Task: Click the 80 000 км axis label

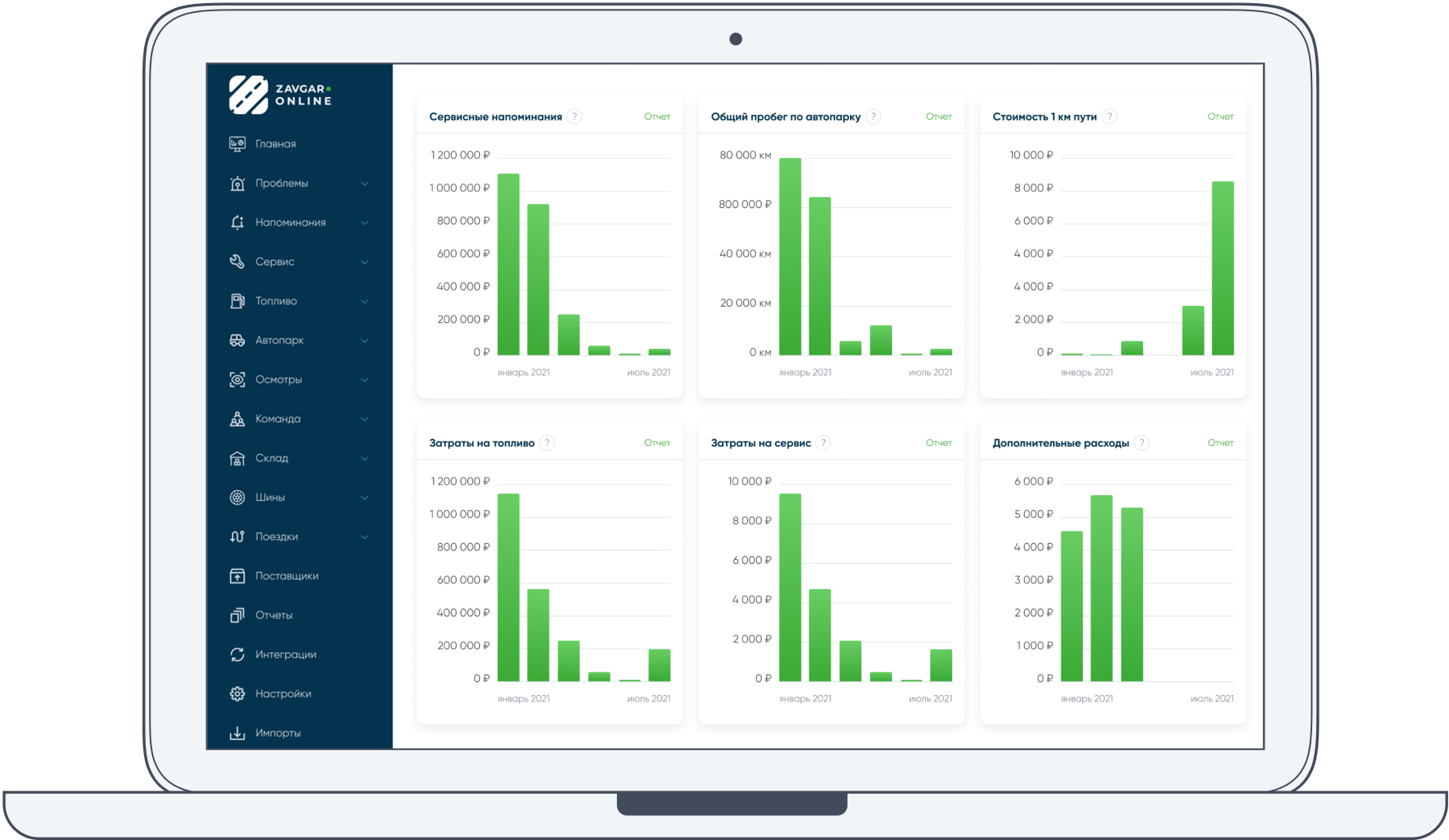Action: coord(746,155)
